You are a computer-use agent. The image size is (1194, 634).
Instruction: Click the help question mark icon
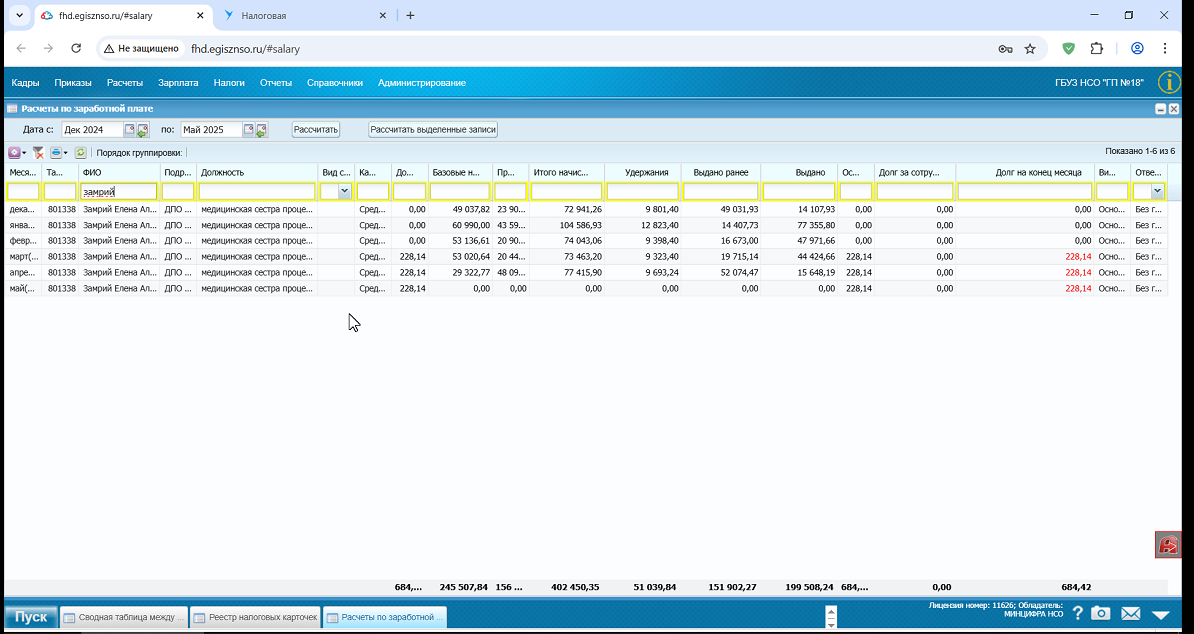pos(1078,614)
